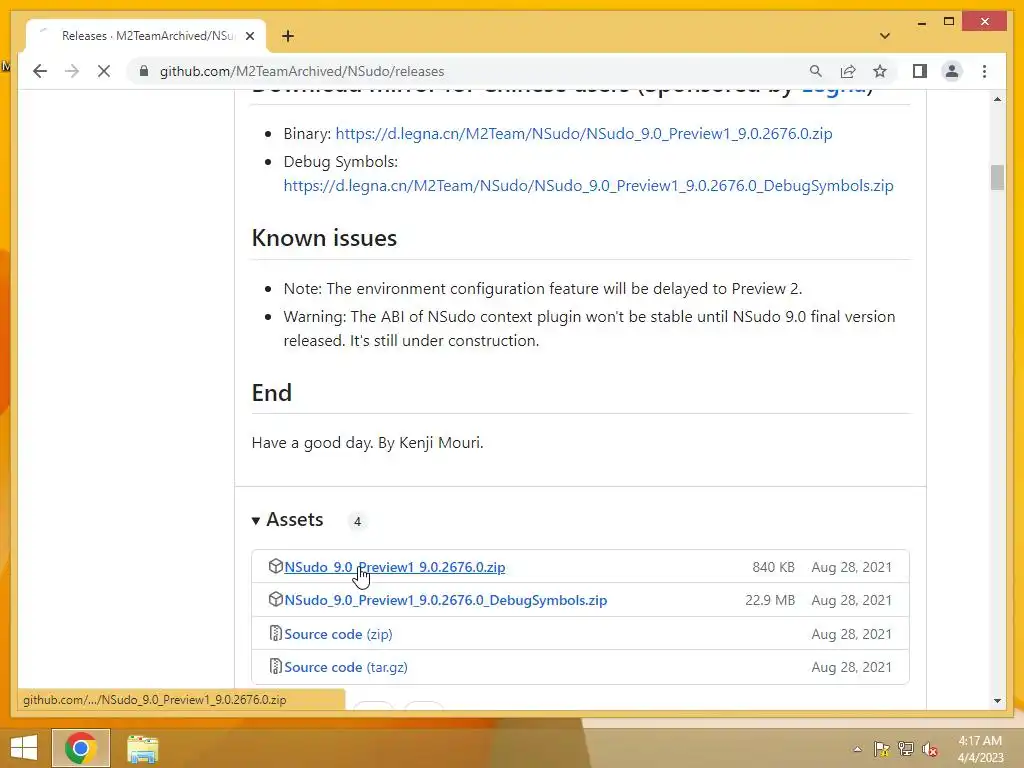This screenshot has height=768, width=1024.
Task: Click package icon beside DebugSymbols zip
Action: (276, 600)
